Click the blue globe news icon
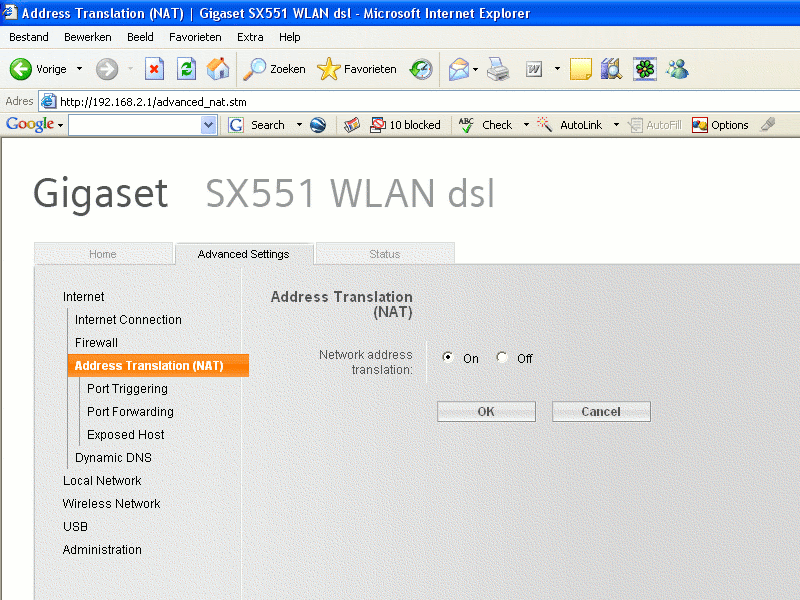 (318, 125)
